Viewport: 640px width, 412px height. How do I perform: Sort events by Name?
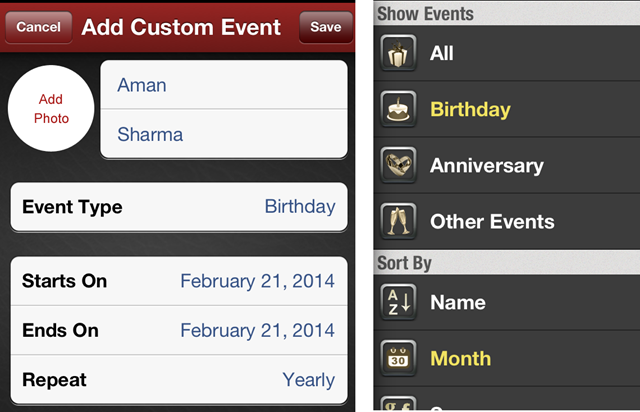[x=458, y=302]
